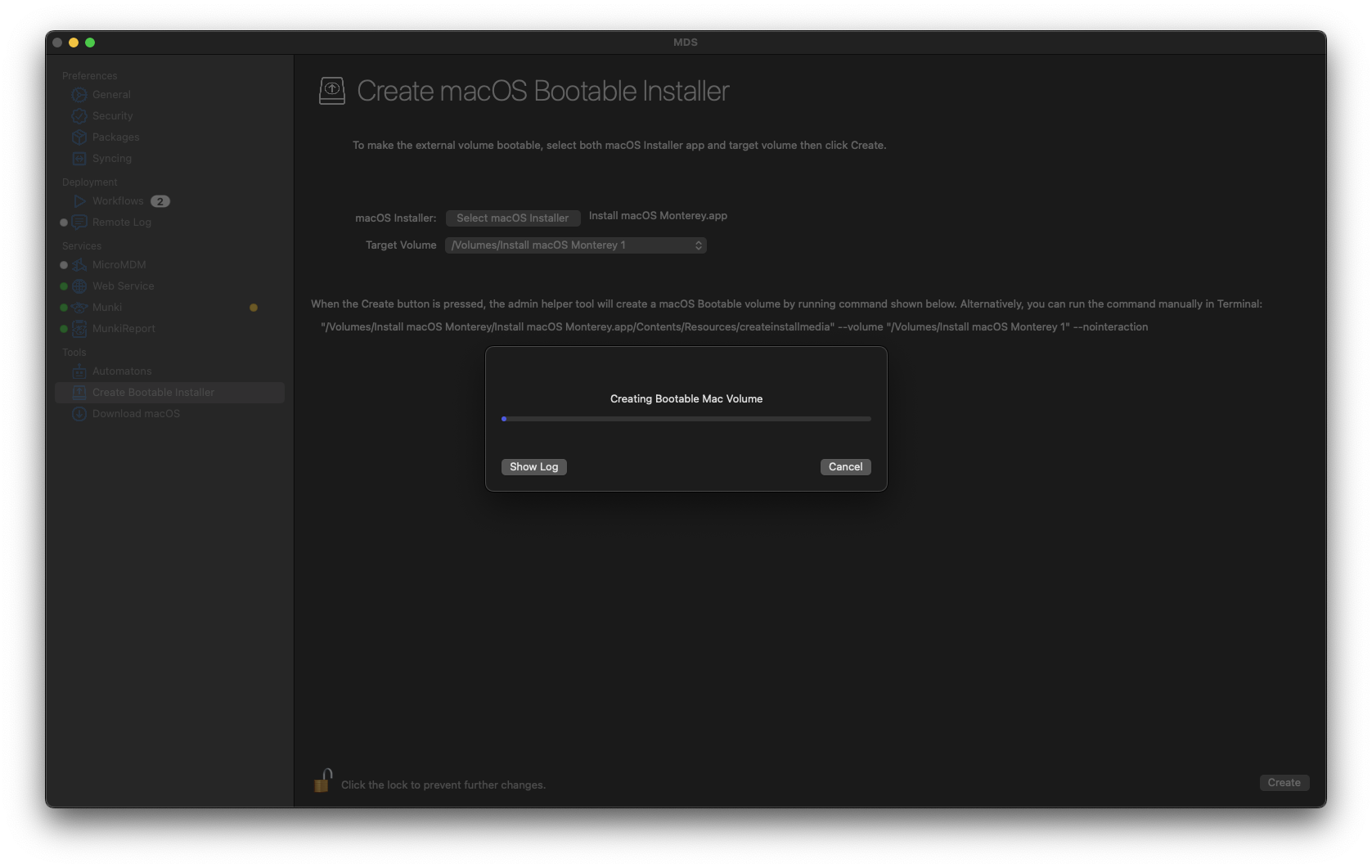The height and width of the screenshot is (868, 1372).
Task: Click the Web Service globe icon
Action: pos(79,286)
